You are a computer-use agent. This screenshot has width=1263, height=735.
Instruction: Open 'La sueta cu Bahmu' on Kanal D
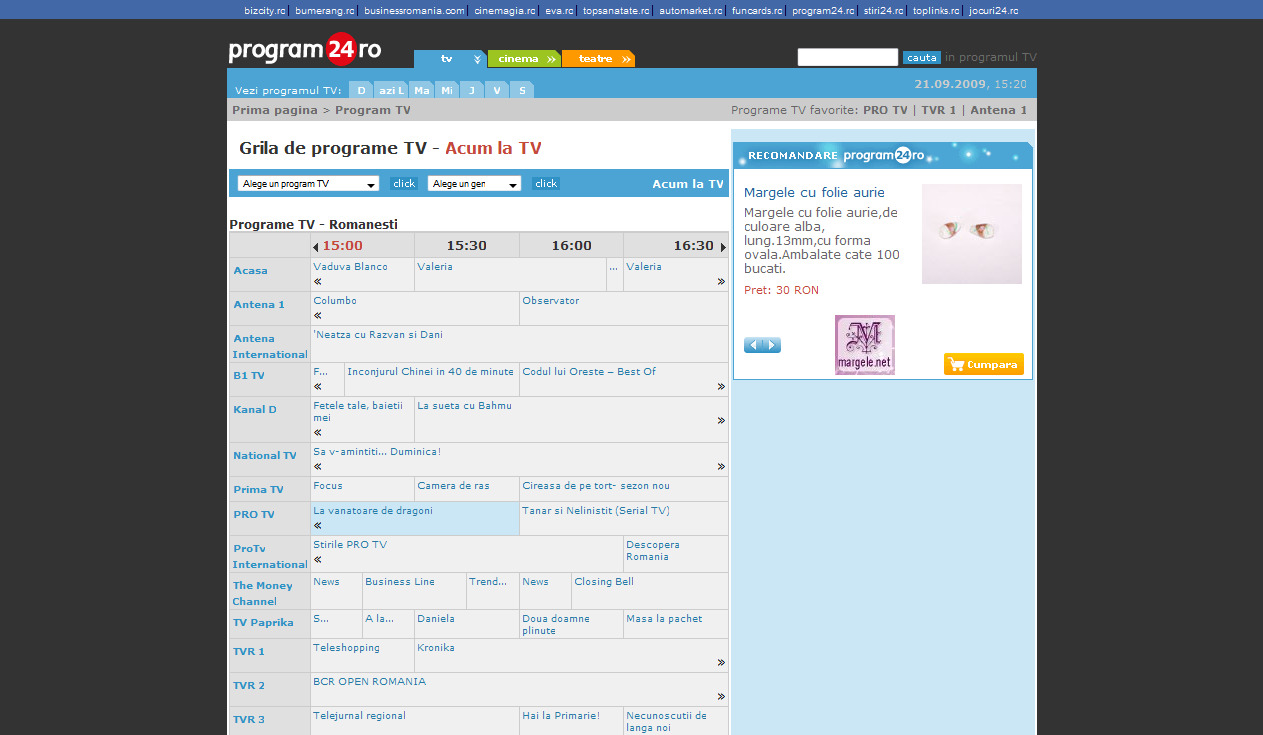point(464,406)
